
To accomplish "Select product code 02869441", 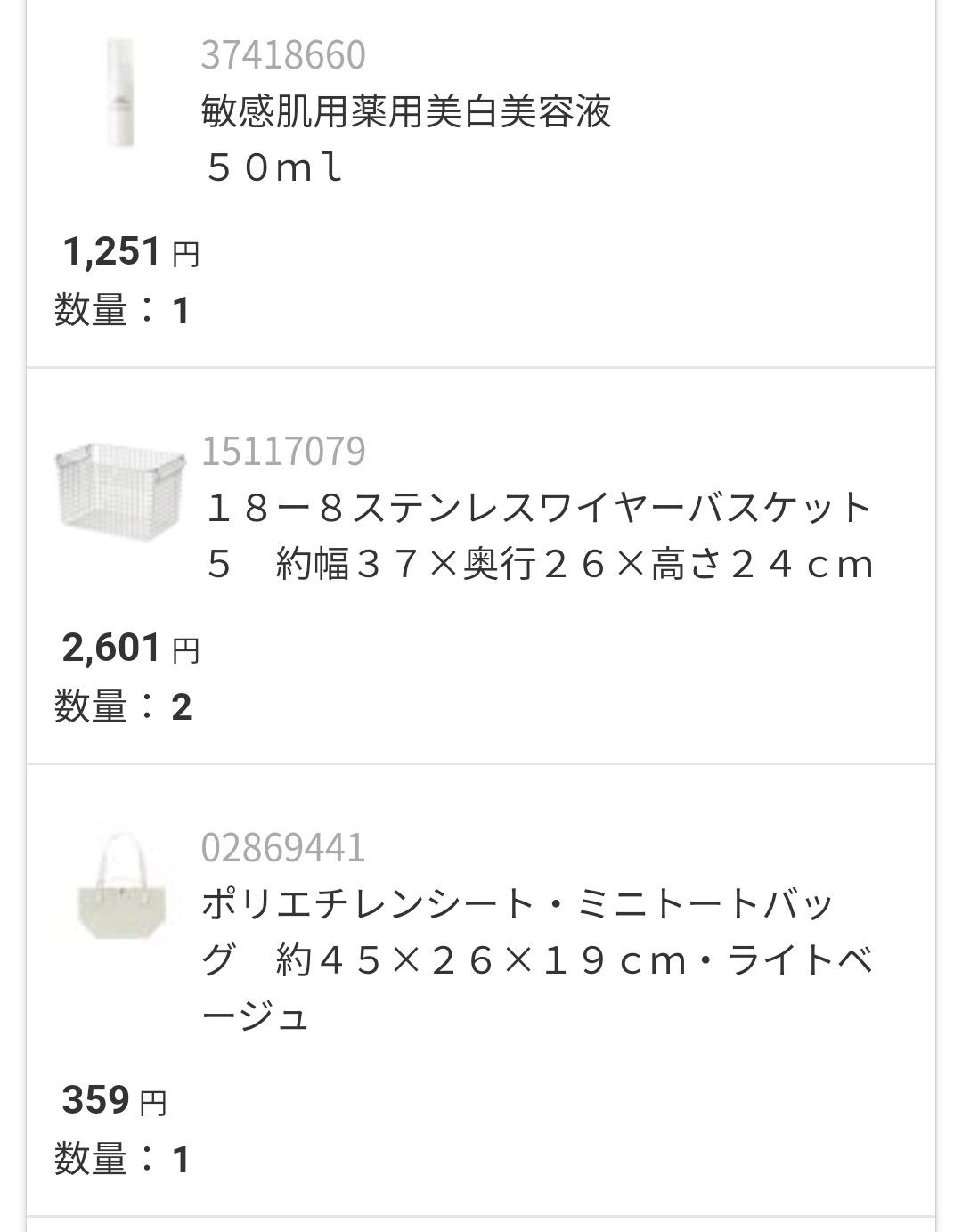I will 283,848.
